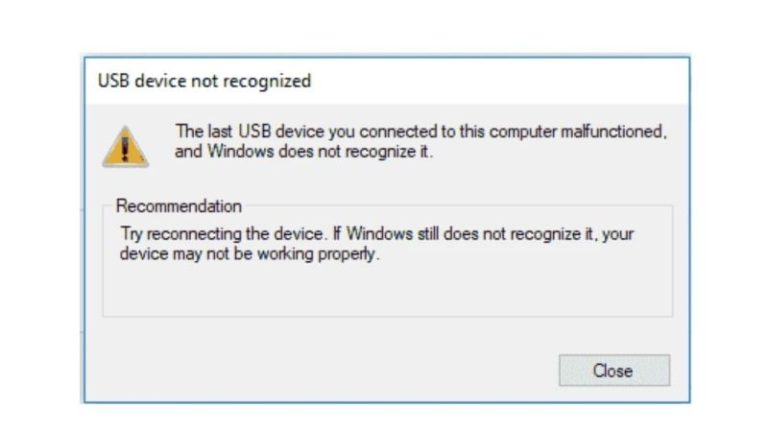
Task: Click the yellow warning triangle icon
Action: coord(125,147)
